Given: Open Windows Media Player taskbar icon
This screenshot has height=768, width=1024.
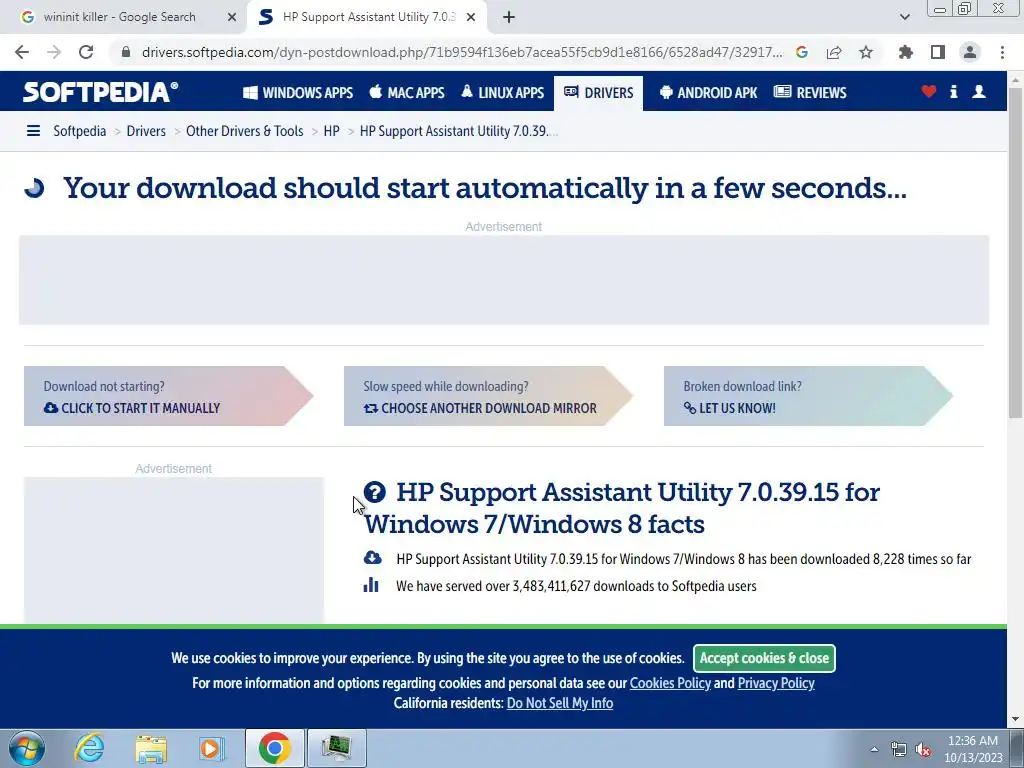Looking at the screenshot, I should click(211, 748).
